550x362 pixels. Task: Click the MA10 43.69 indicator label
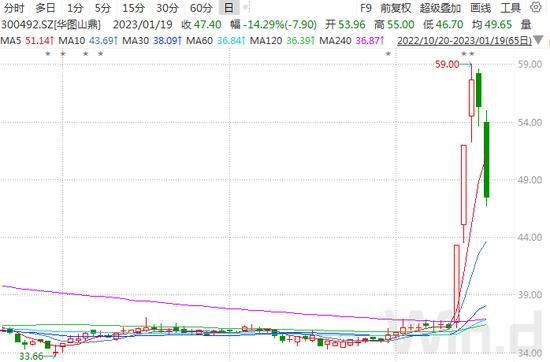point(88,41)
